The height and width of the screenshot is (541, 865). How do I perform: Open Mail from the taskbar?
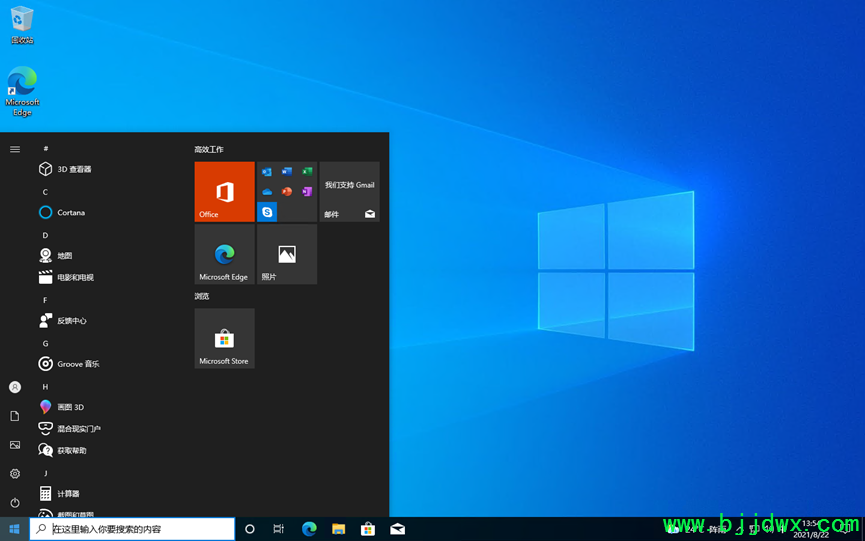click(x=397, y=529)
